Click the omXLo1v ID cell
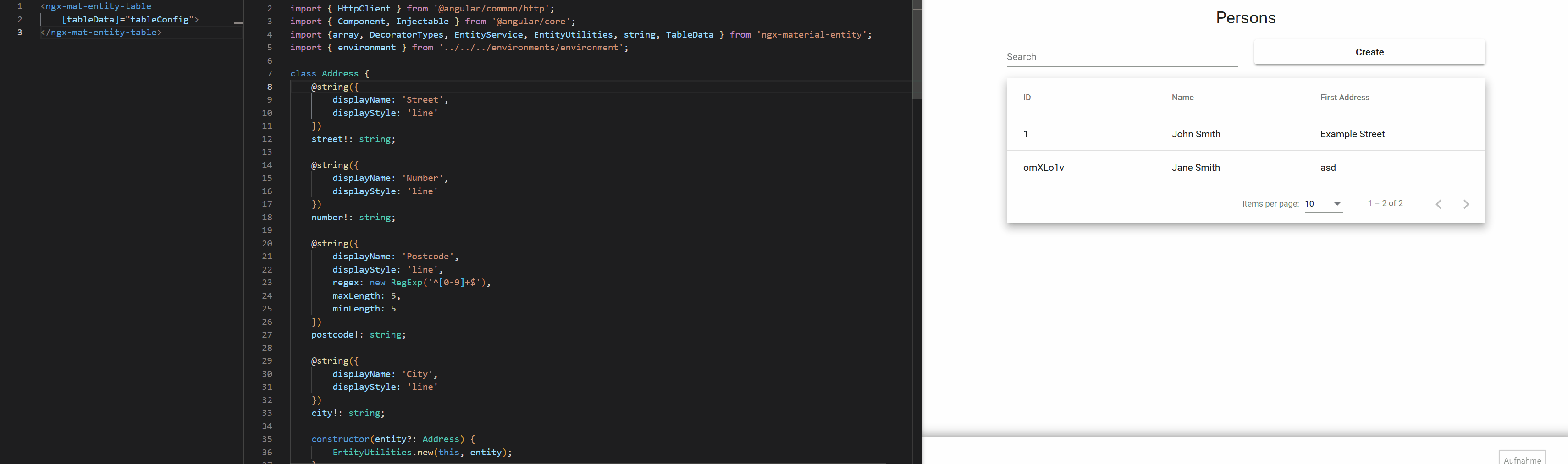1568x464 pixels. (x=1043, y=168)
